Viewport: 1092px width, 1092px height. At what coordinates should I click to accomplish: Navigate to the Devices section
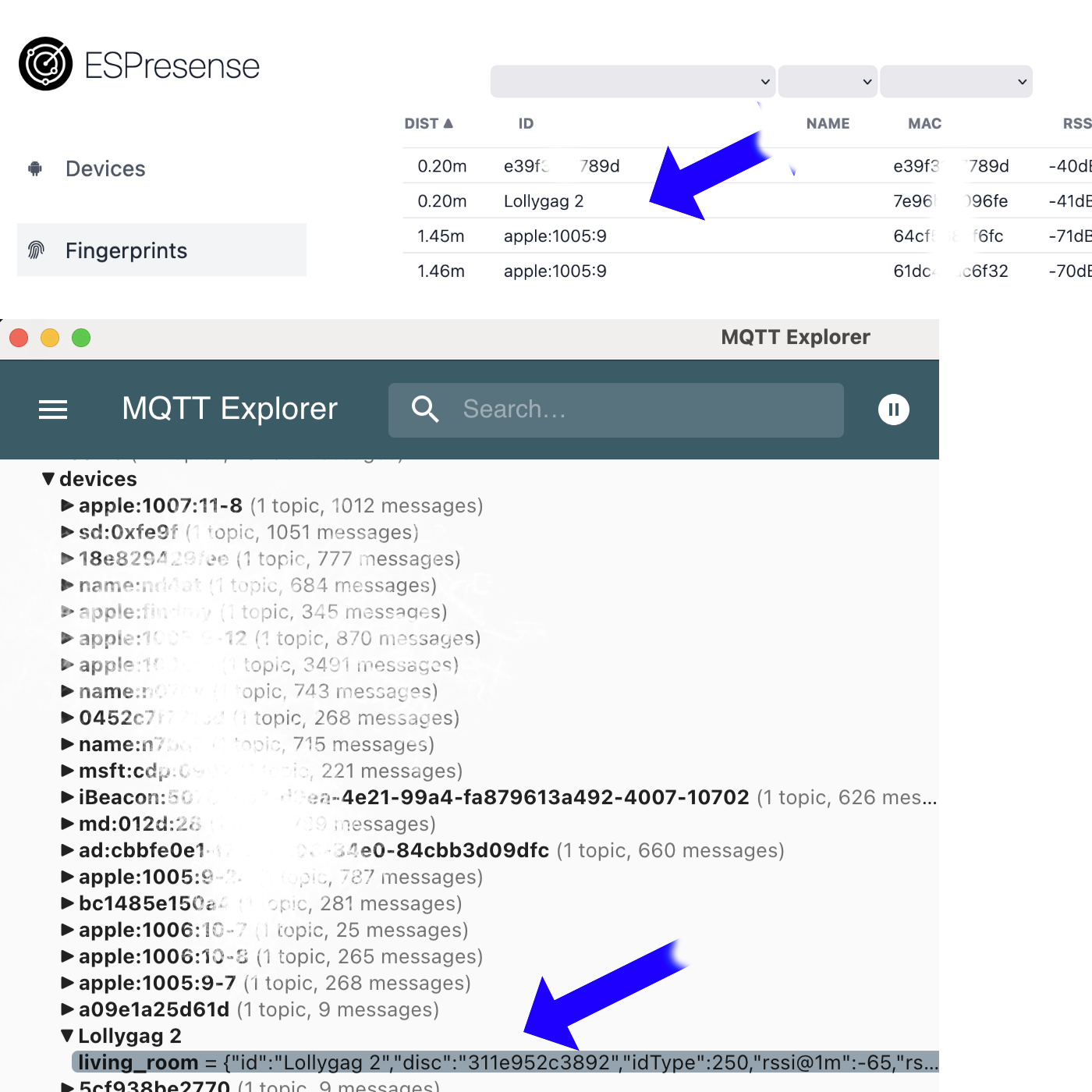point(105,168)
